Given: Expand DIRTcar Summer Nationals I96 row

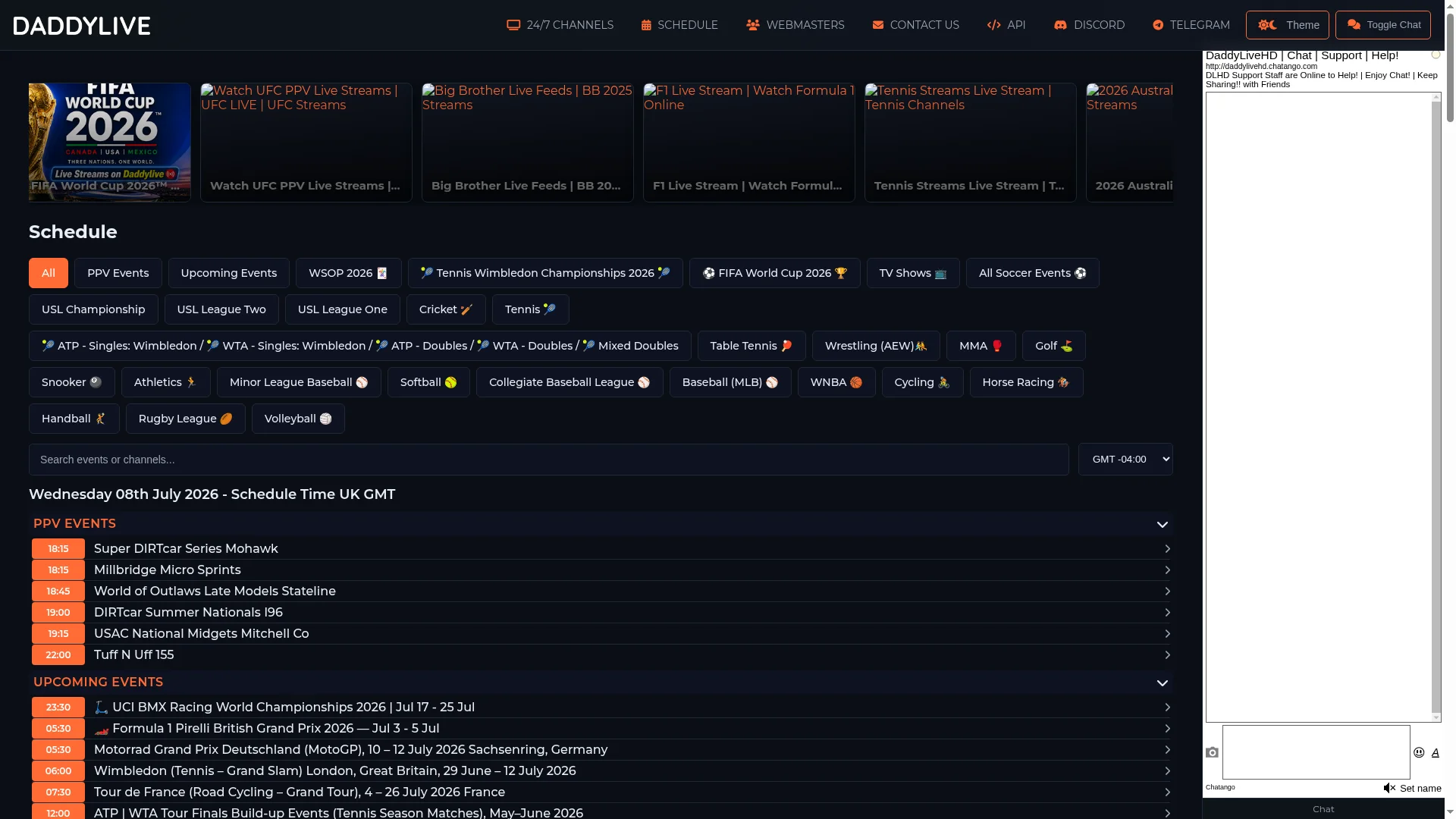Looking at the screenshot, I should click(601, 612).
